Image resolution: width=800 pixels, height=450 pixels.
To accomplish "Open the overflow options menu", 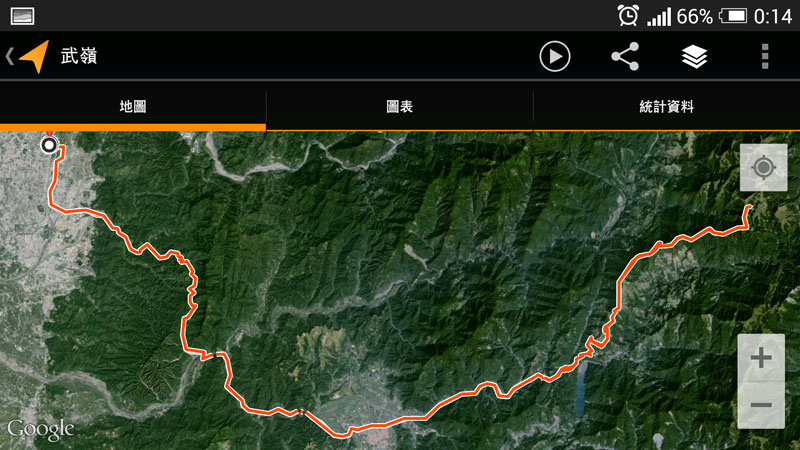I will [x=764, y=56].
